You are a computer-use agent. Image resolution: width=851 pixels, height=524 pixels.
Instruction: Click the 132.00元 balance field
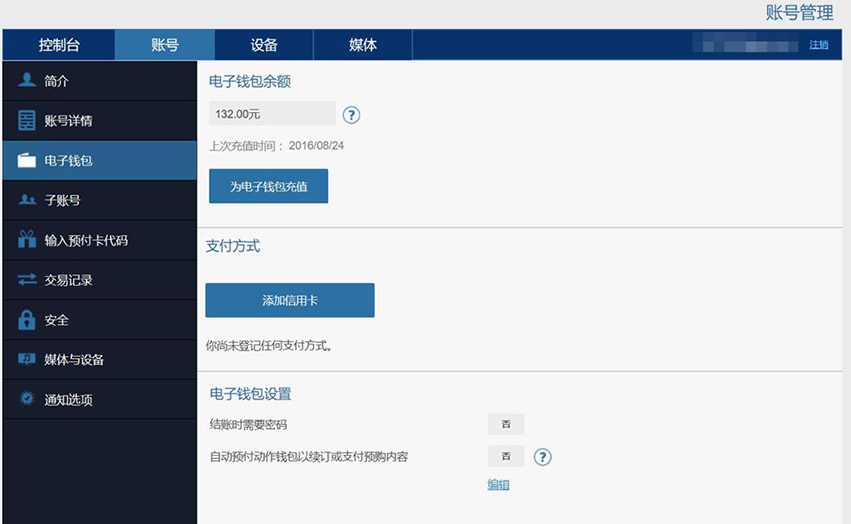point(272,114)
